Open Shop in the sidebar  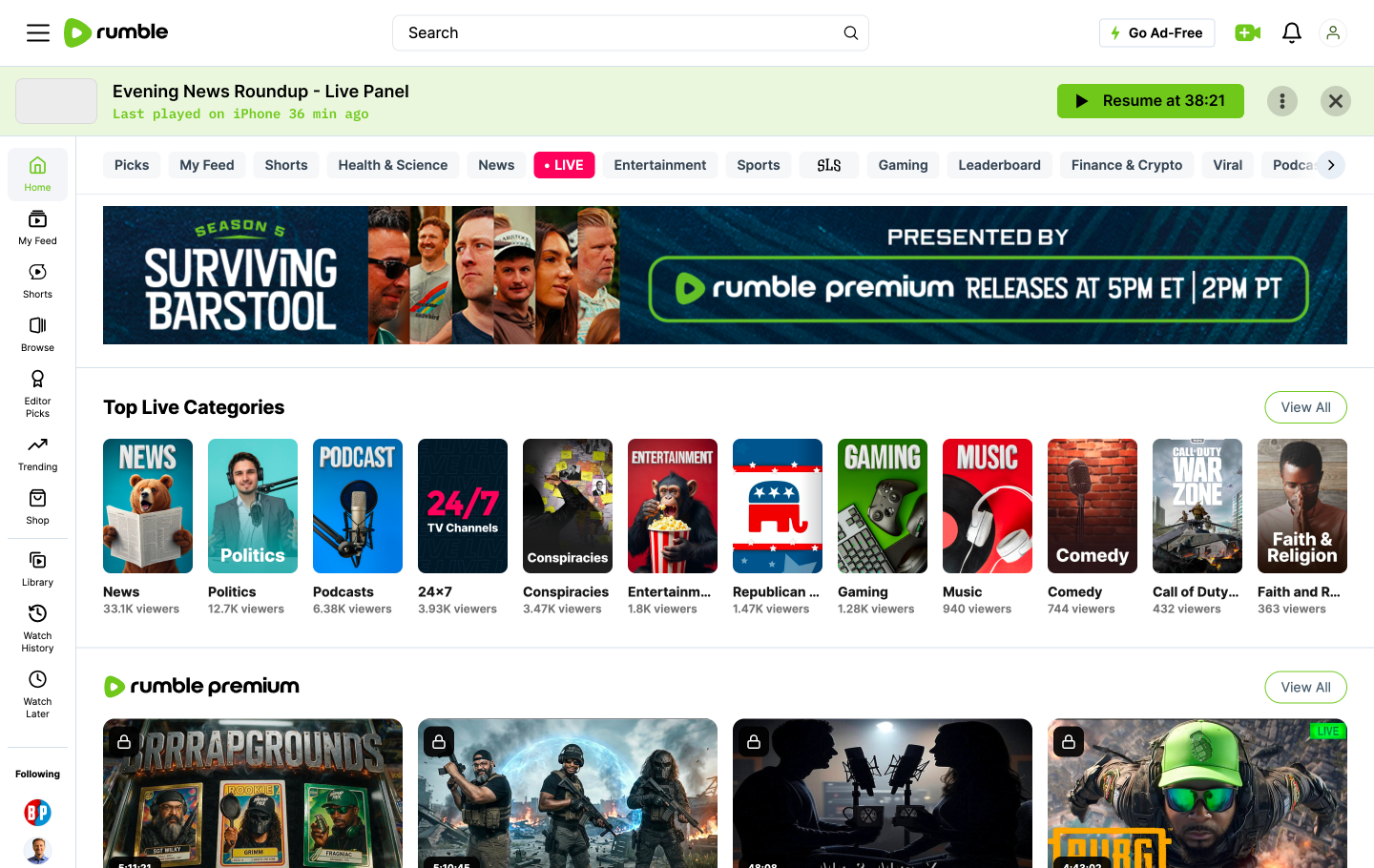point(37,507)
